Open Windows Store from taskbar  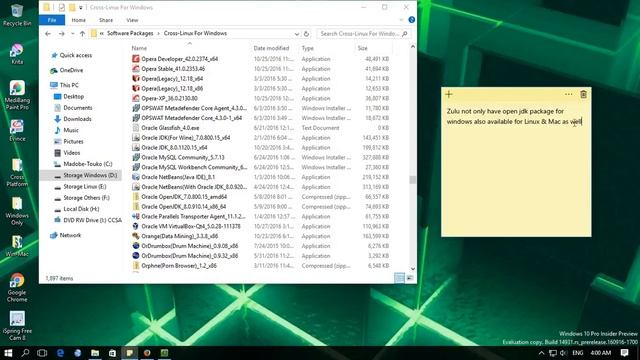coord(112,353)
